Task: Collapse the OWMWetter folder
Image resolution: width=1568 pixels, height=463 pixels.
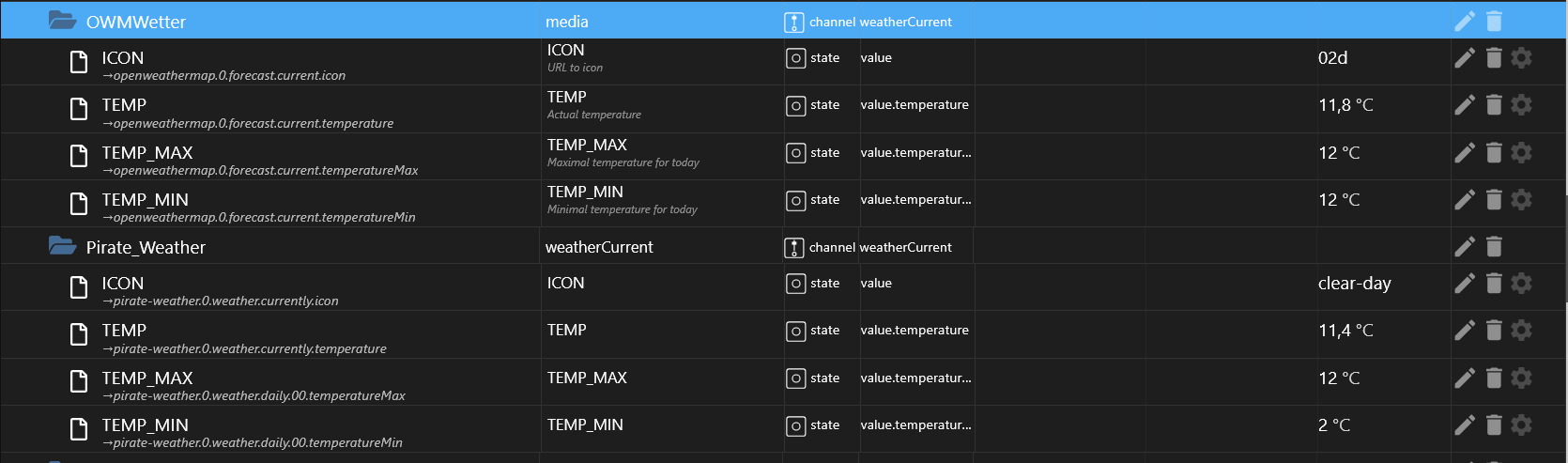Action: [62, 21]
